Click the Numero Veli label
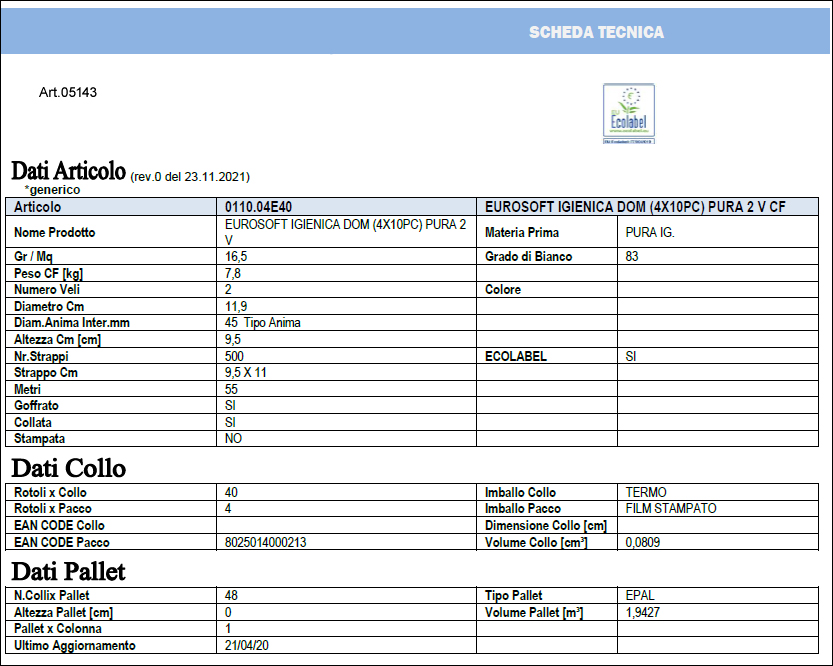This screenshot has height=666, width=833. [47, 289]
